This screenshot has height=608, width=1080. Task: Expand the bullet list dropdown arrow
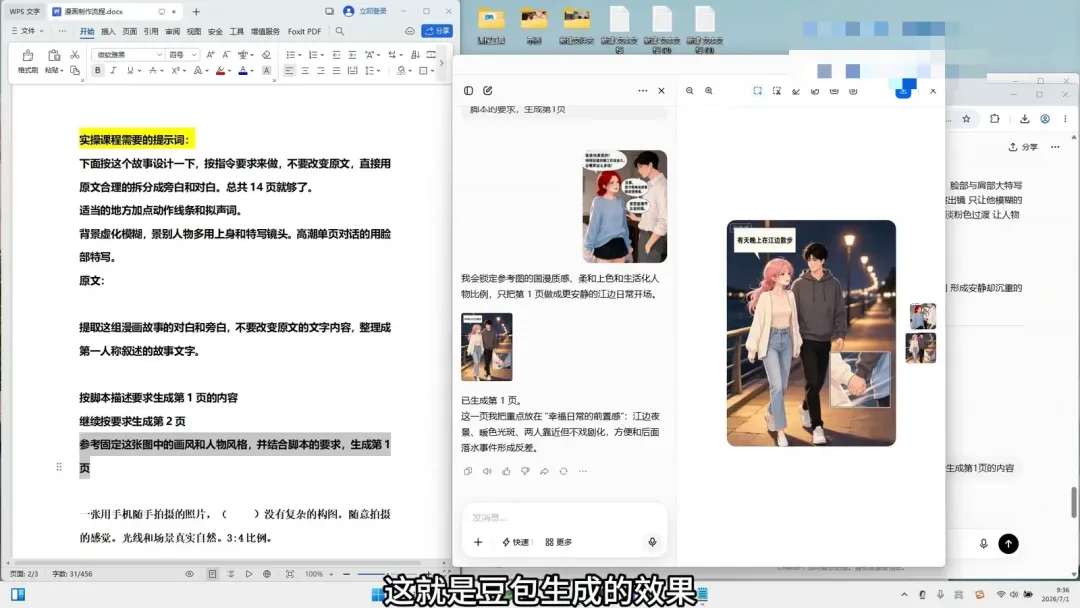coord(300,55)
